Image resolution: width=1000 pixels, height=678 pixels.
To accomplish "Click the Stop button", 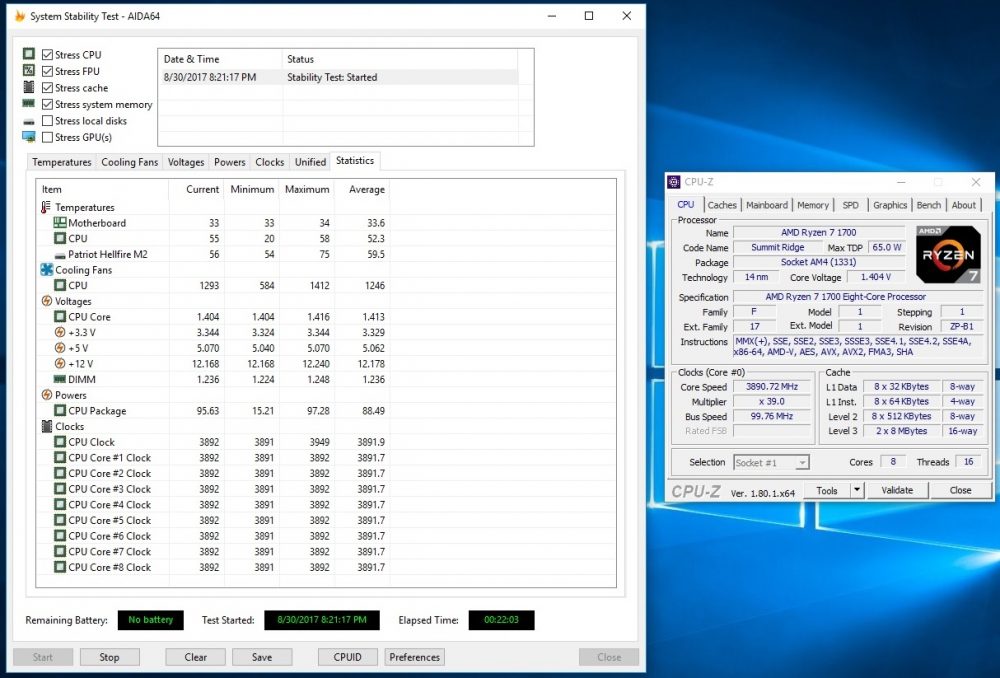I will pos(109,657).
